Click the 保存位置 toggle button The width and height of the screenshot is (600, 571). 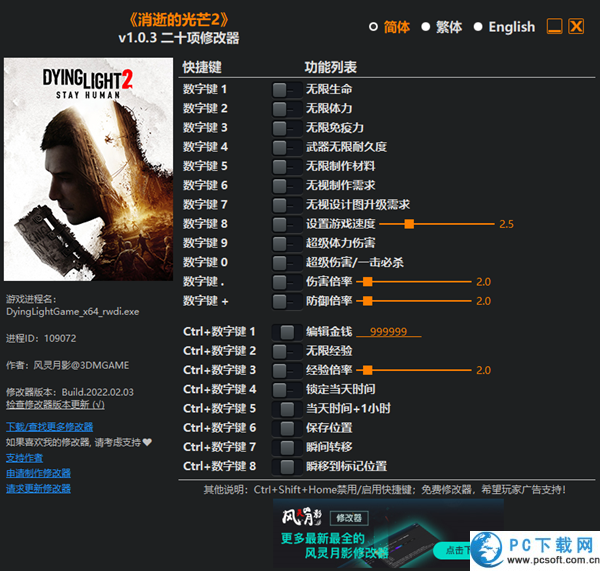[287, 428]
